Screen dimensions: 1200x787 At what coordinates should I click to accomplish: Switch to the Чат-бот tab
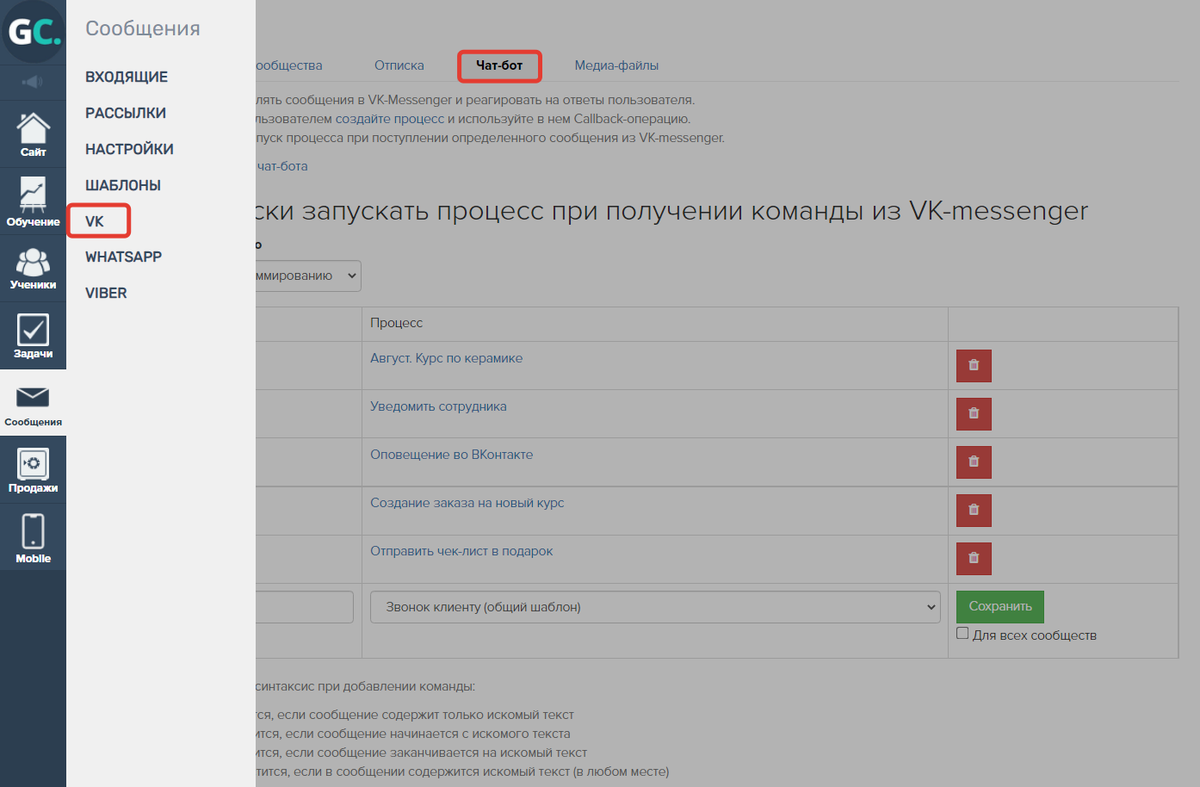[499, 66]
